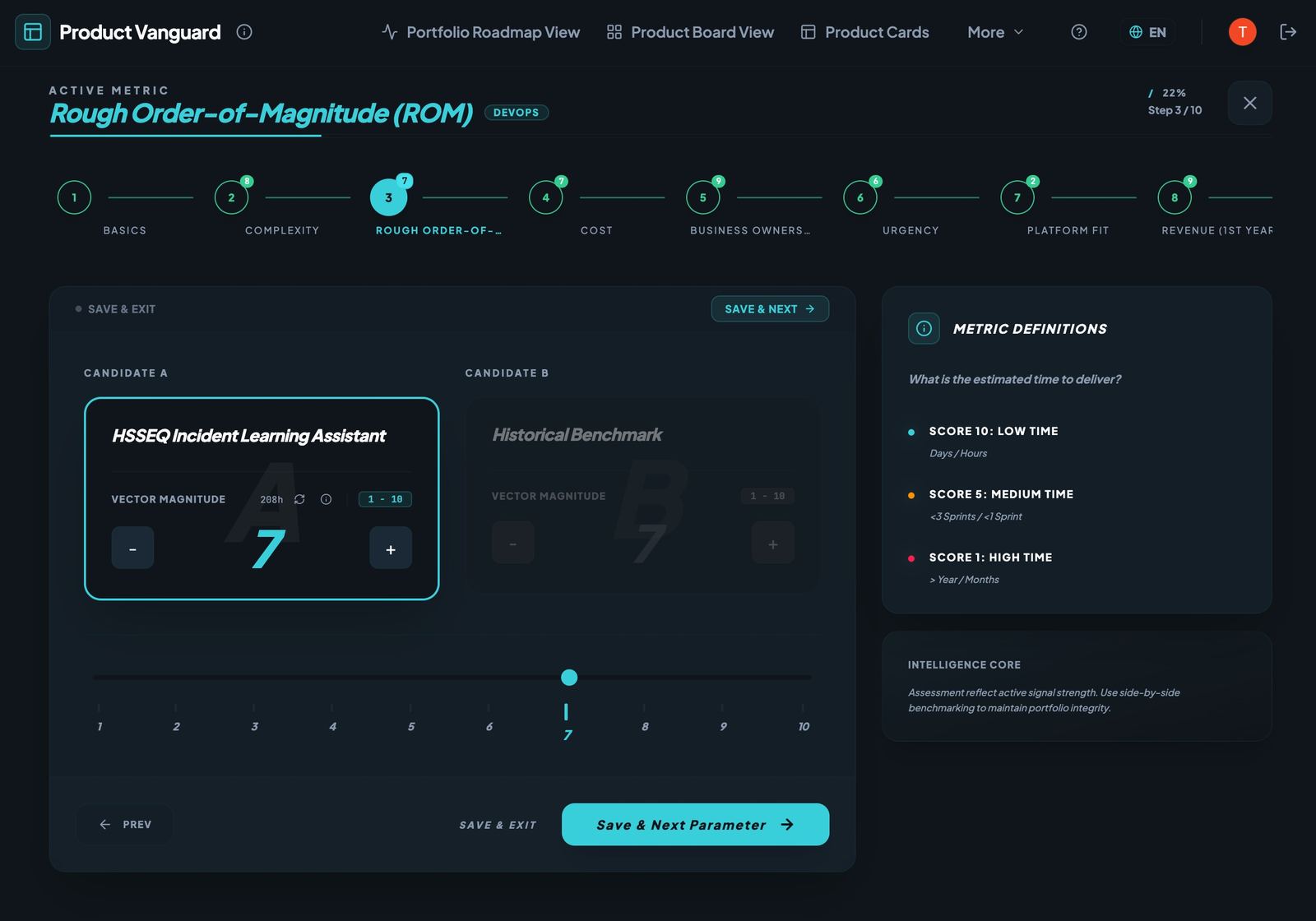Click the logout icon in top bar
1316x921 pixels.
coord(1288,32)
